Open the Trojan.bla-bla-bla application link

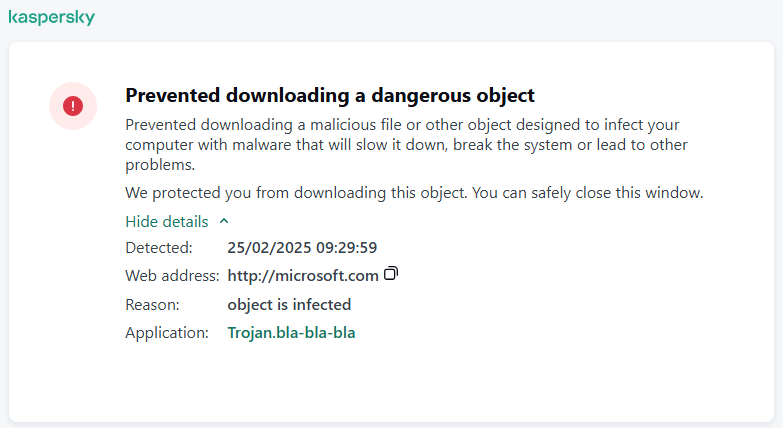click(291, 332)
